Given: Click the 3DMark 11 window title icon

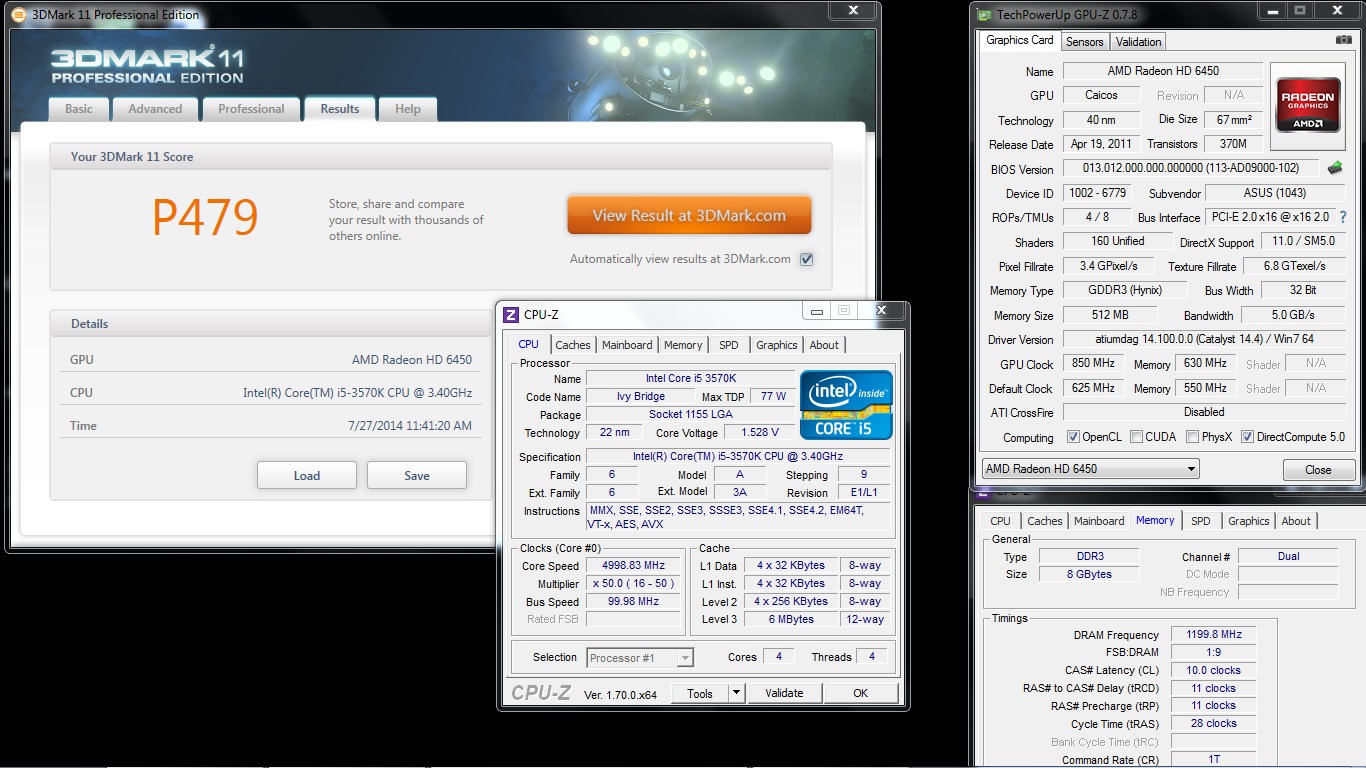Looking at the screenshot, I should pos(18,14).
